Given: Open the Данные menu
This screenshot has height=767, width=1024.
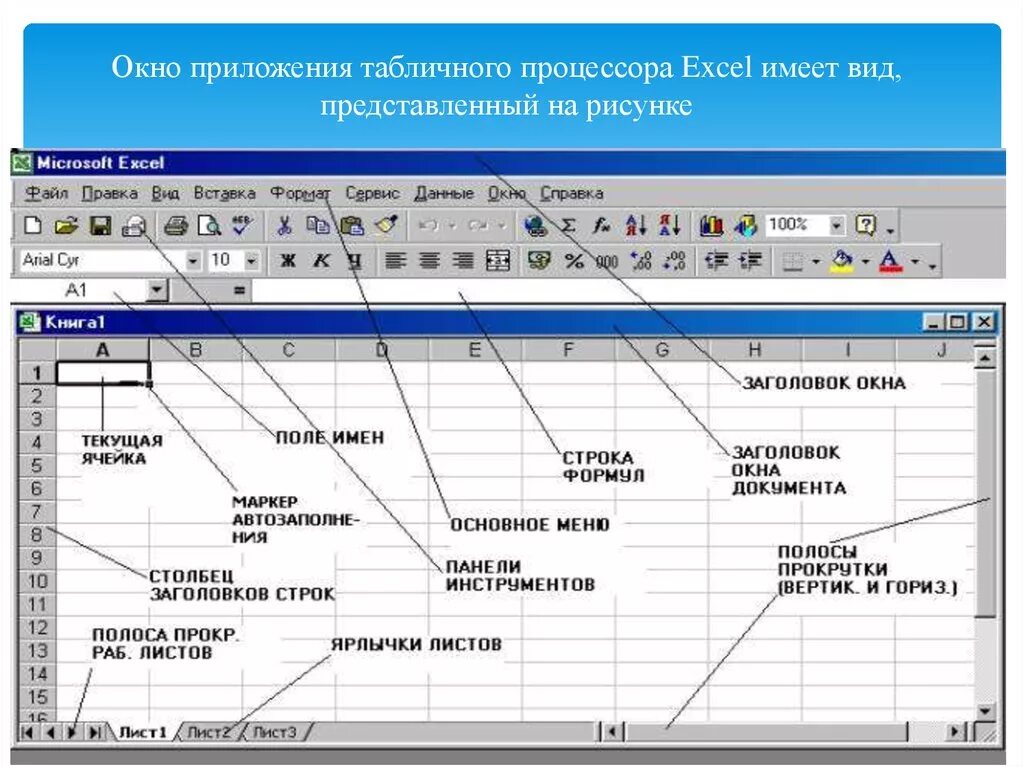Looking at the screenshot, I should pyautogui.click(x=444, y=193).
